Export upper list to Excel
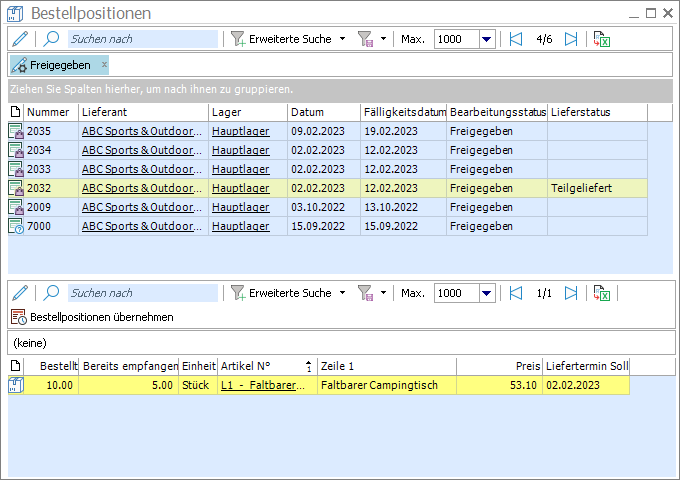This screenshot has width=680, height=480. 601,39
